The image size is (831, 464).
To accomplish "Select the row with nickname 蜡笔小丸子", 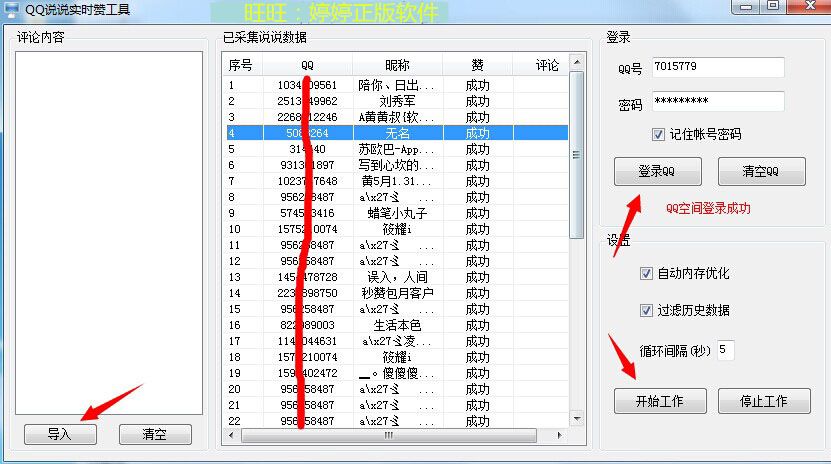I will (x=397, y=212).
